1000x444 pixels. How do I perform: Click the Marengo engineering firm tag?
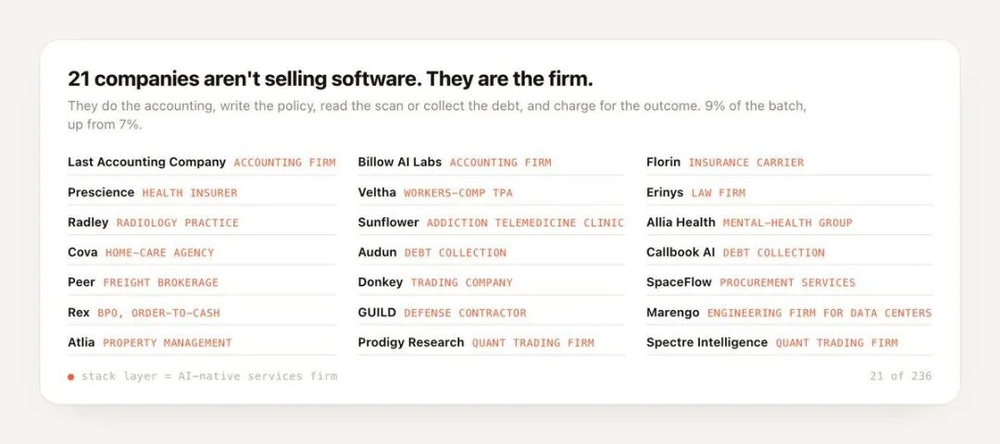point(820,313)
